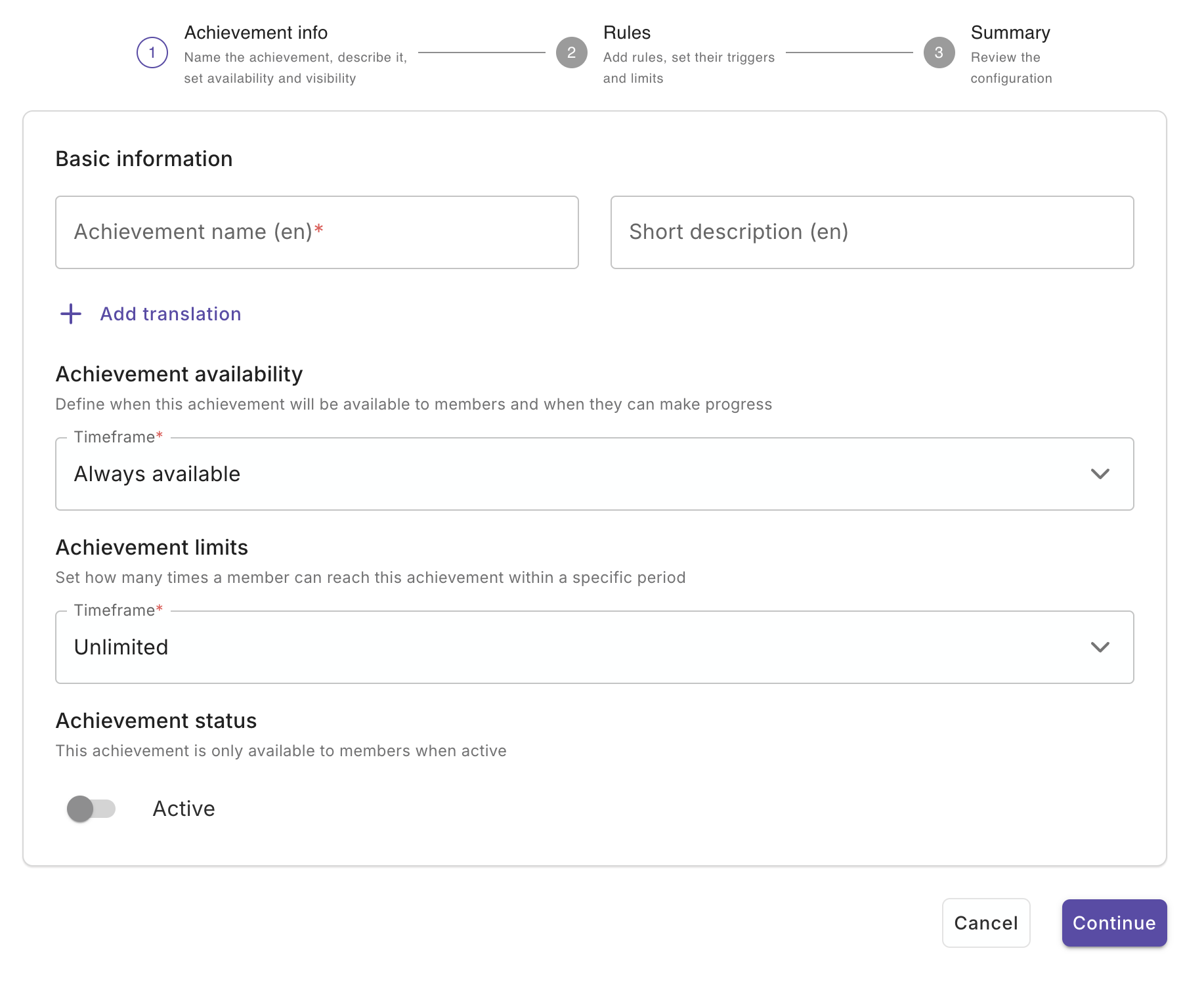
Task: Click the step 2 Rules circle icon
Action: 571,53
